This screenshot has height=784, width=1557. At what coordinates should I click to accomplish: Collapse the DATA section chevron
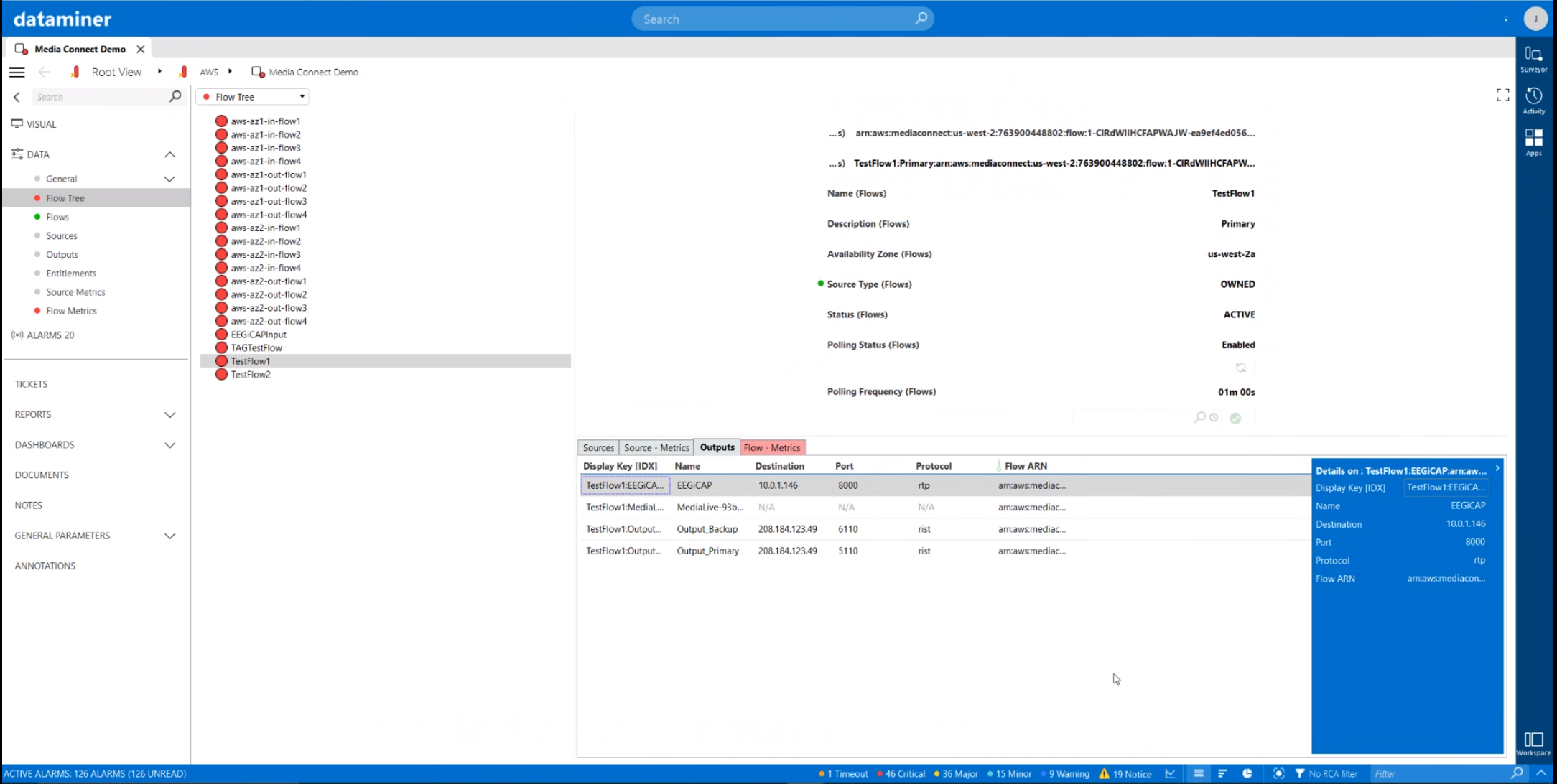(169, 154)
